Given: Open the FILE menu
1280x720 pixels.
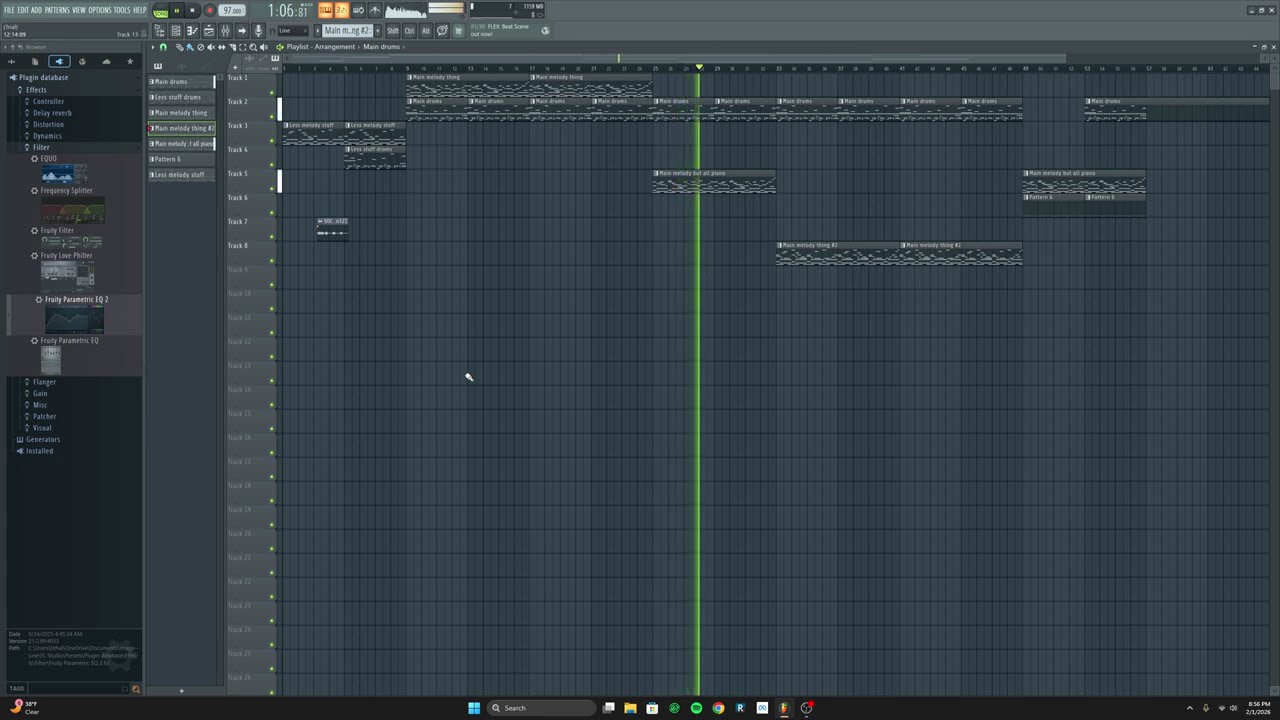Looking at the screenshot, I should click(9, 10).
